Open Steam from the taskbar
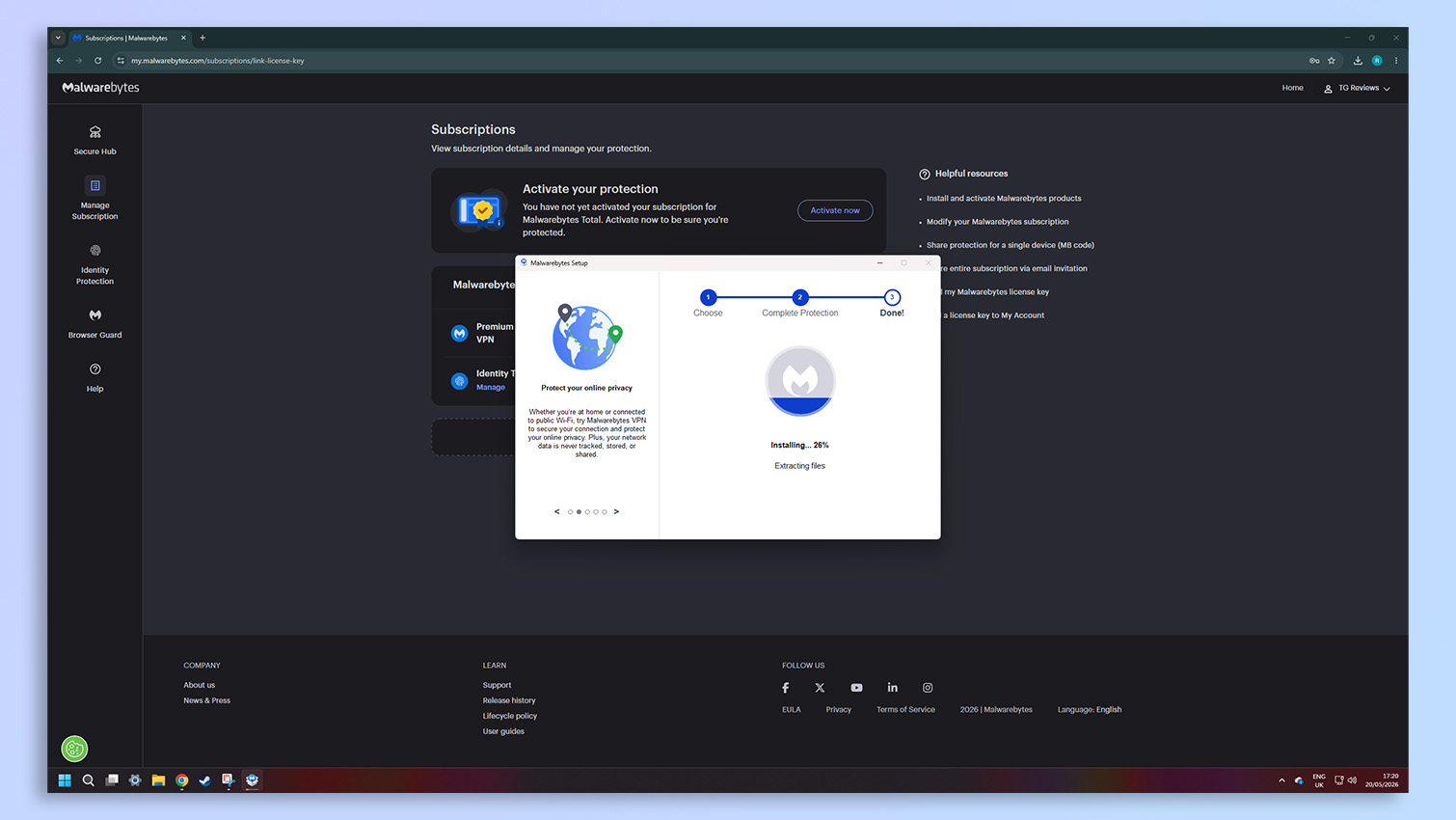 pyautogui.click(x=204, y=779)
